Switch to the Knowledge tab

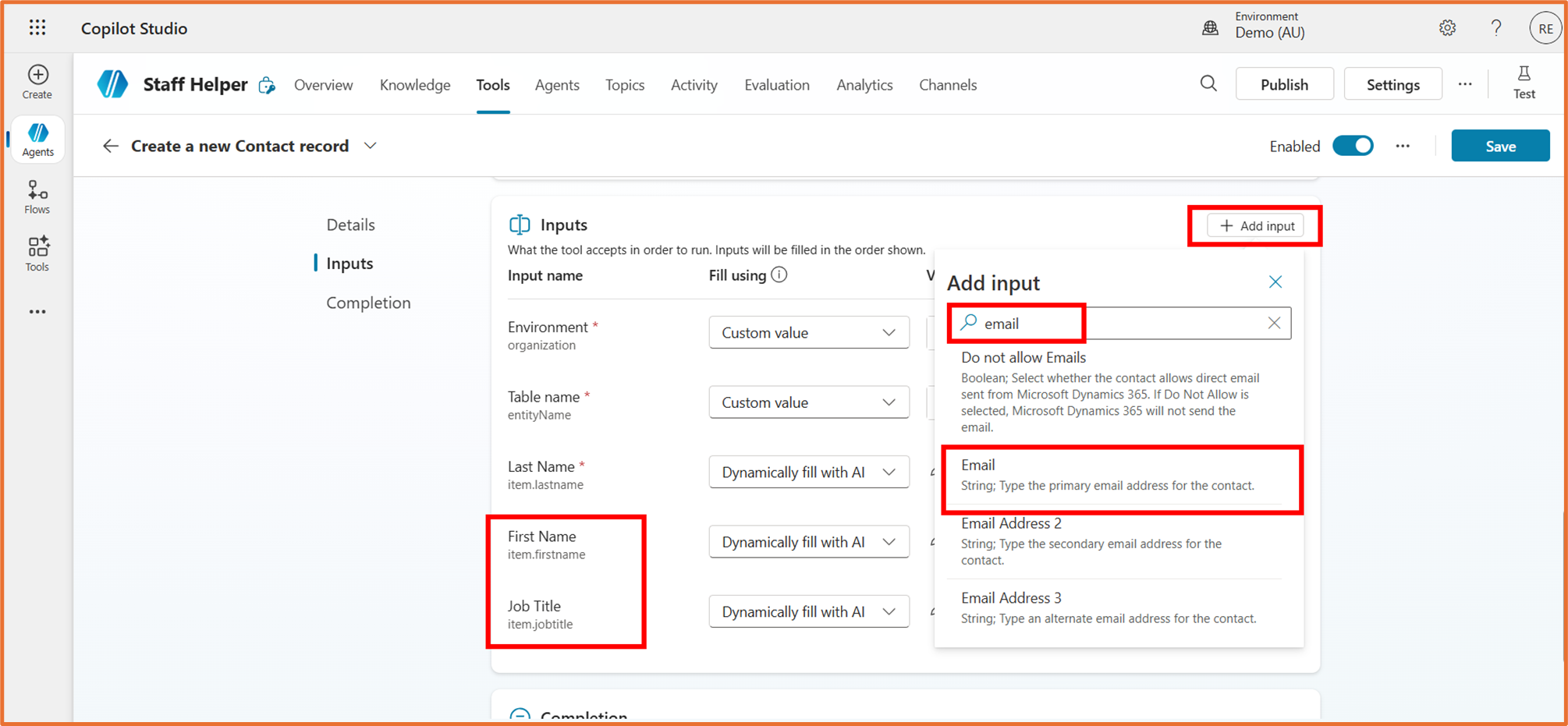[x=414, y=85]
